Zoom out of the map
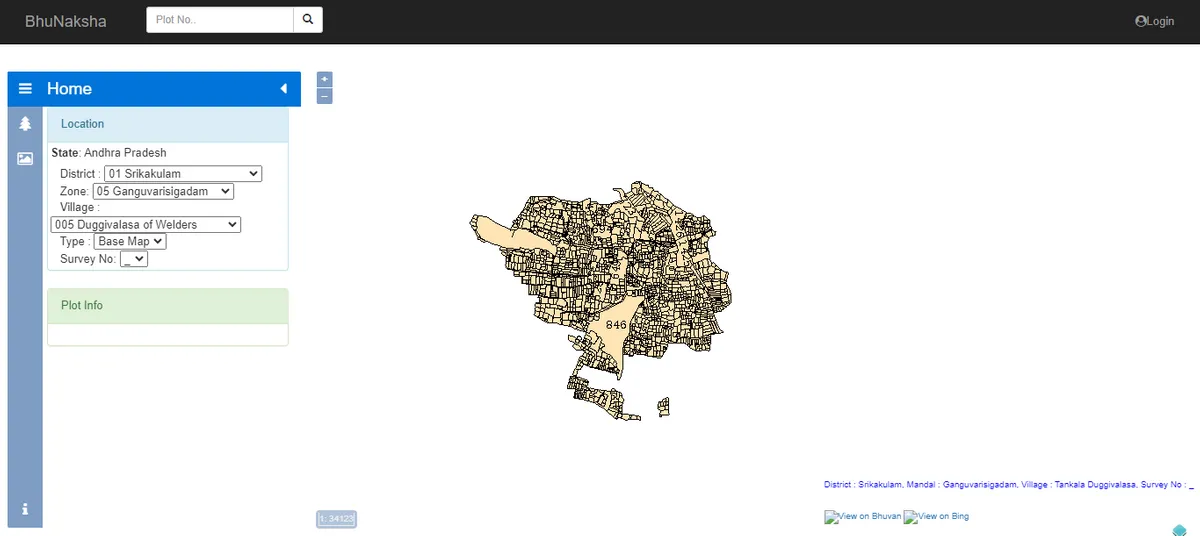 (x=324, y=96)
